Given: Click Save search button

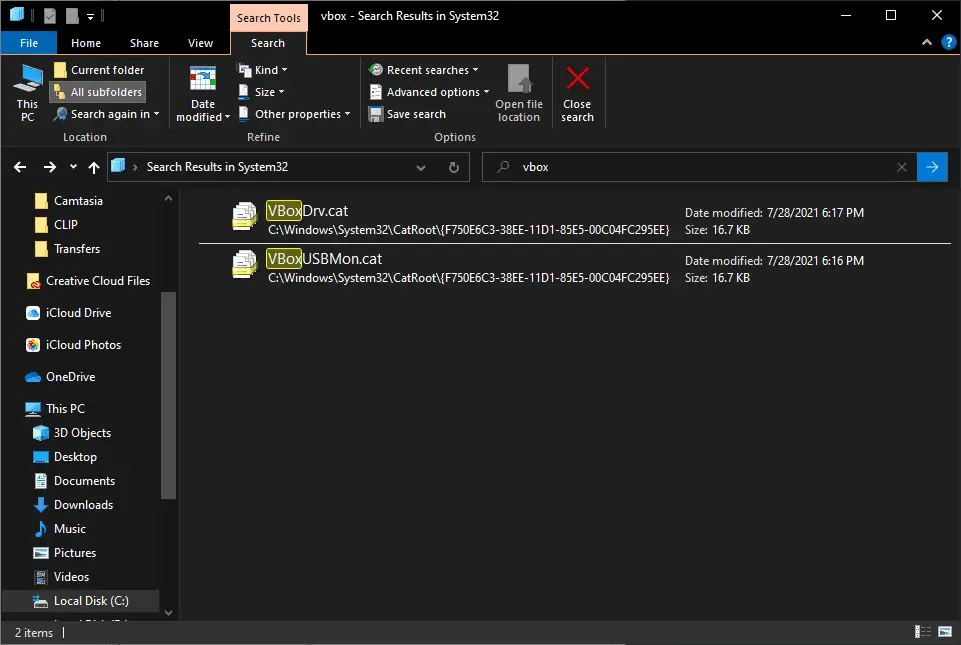Looking at the screenshot, I should click(x=408, y=114).
